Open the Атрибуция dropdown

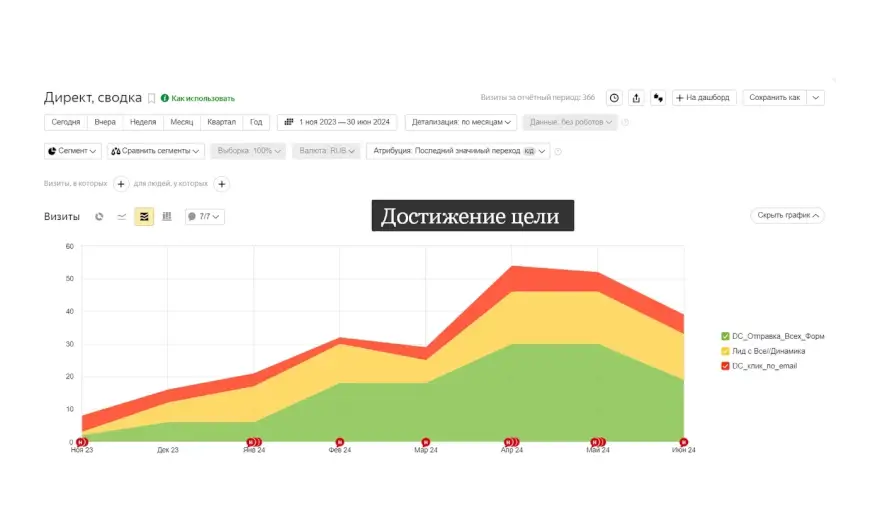458,151
